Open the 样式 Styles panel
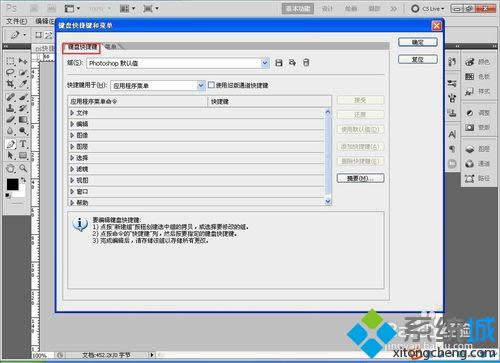 tap(477, 91)
